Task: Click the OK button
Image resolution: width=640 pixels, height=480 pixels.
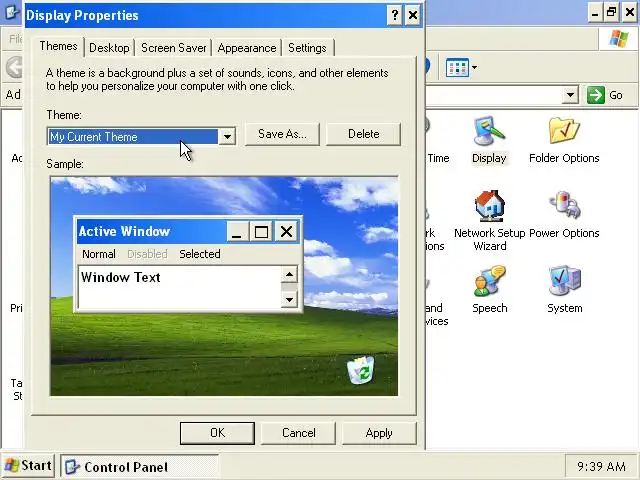Action: point(217,433)
